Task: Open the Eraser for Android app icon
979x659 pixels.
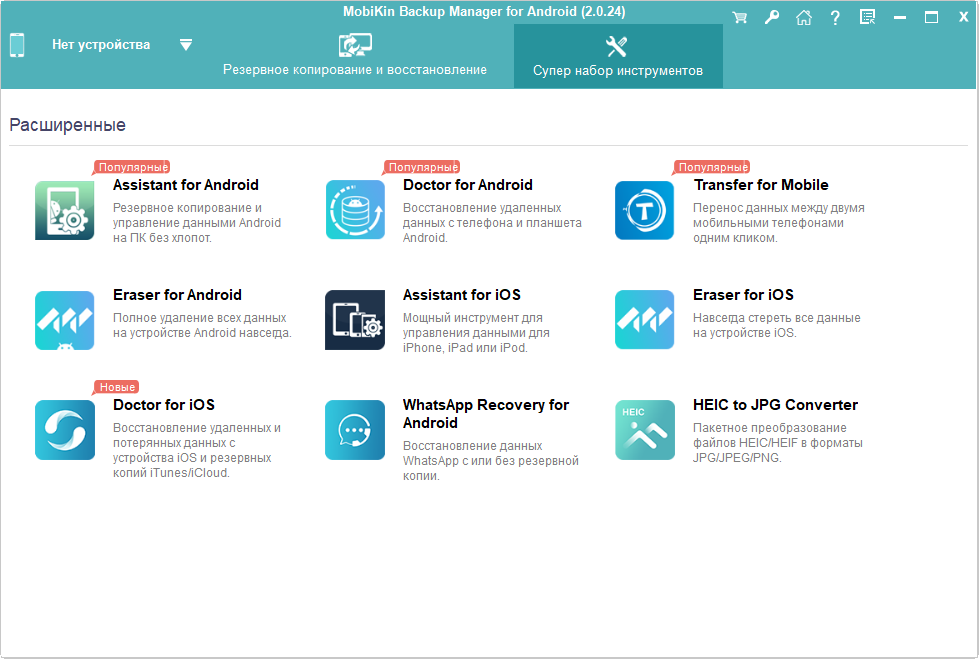Action: click(x=65, y=320)
